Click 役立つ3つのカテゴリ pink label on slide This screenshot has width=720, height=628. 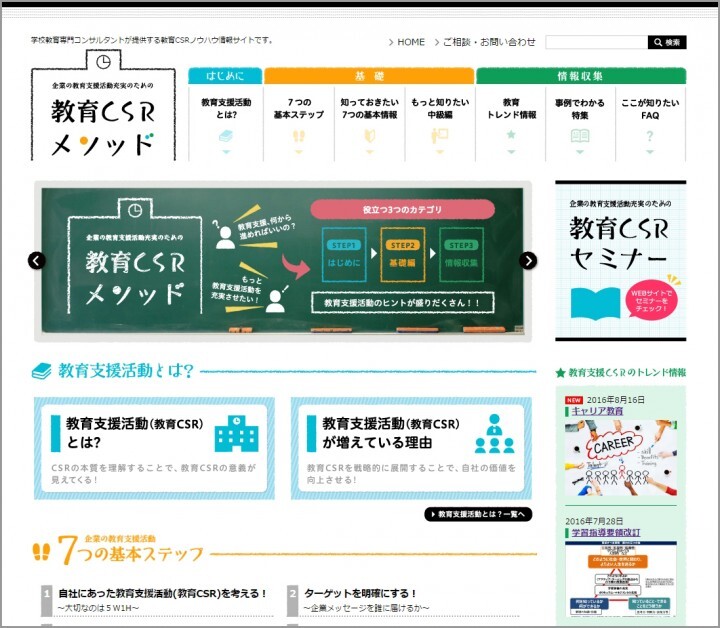coord(402,209)
